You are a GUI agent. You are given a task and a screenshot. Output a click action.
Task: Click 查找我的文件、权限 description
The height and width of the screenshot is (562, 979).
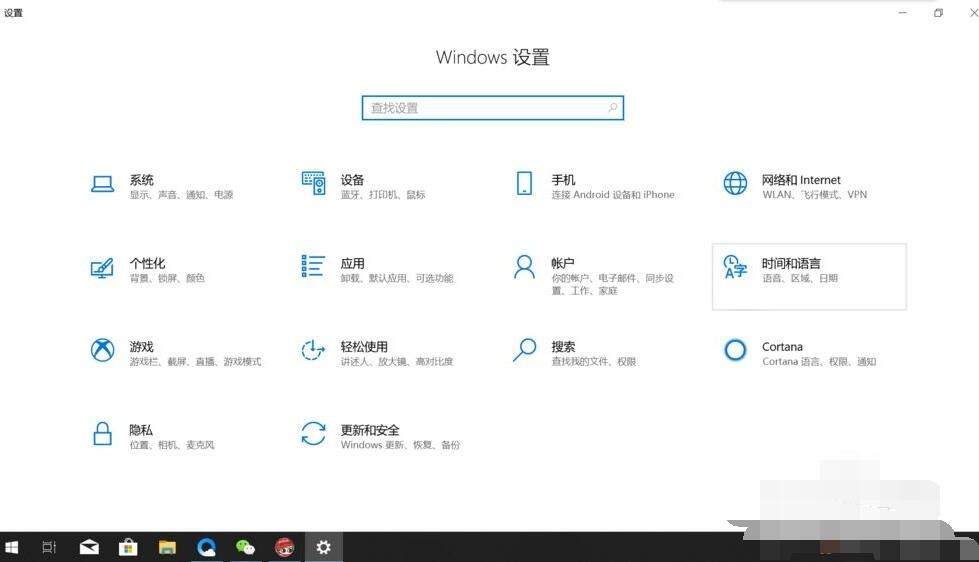point(594,362)
